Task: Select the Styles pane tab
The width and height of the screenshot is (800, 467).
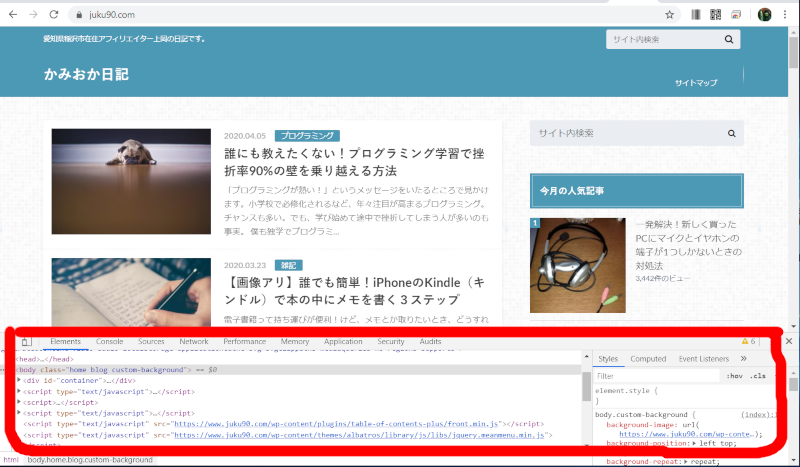Action: pos(608,359)
